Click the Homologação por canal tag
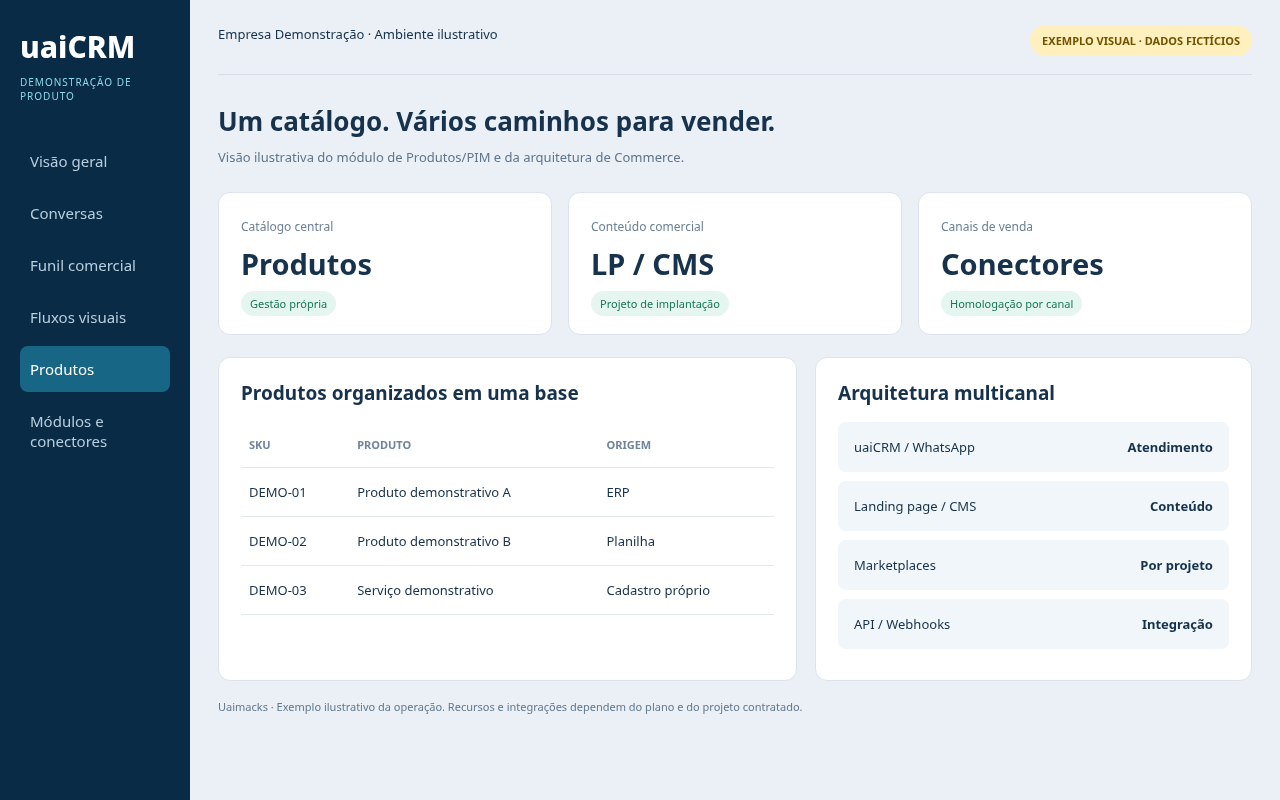This screenshot has width=1280, height=800. (1011, 304)
